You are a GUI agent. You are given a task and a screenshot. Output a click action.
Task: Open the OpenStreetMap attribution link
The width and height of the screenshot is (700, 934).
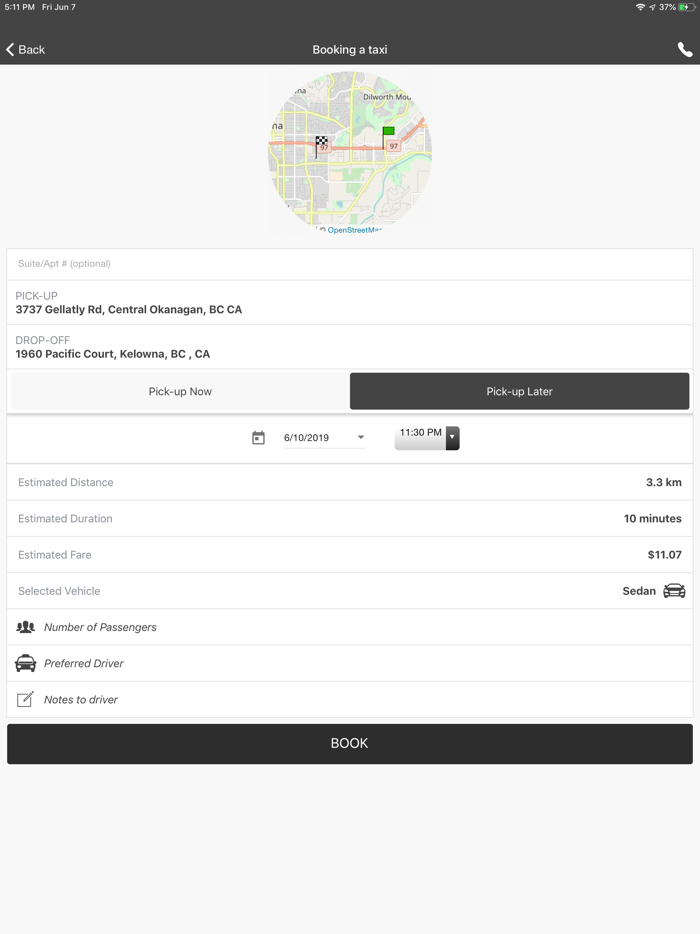[x=354, y=230]
